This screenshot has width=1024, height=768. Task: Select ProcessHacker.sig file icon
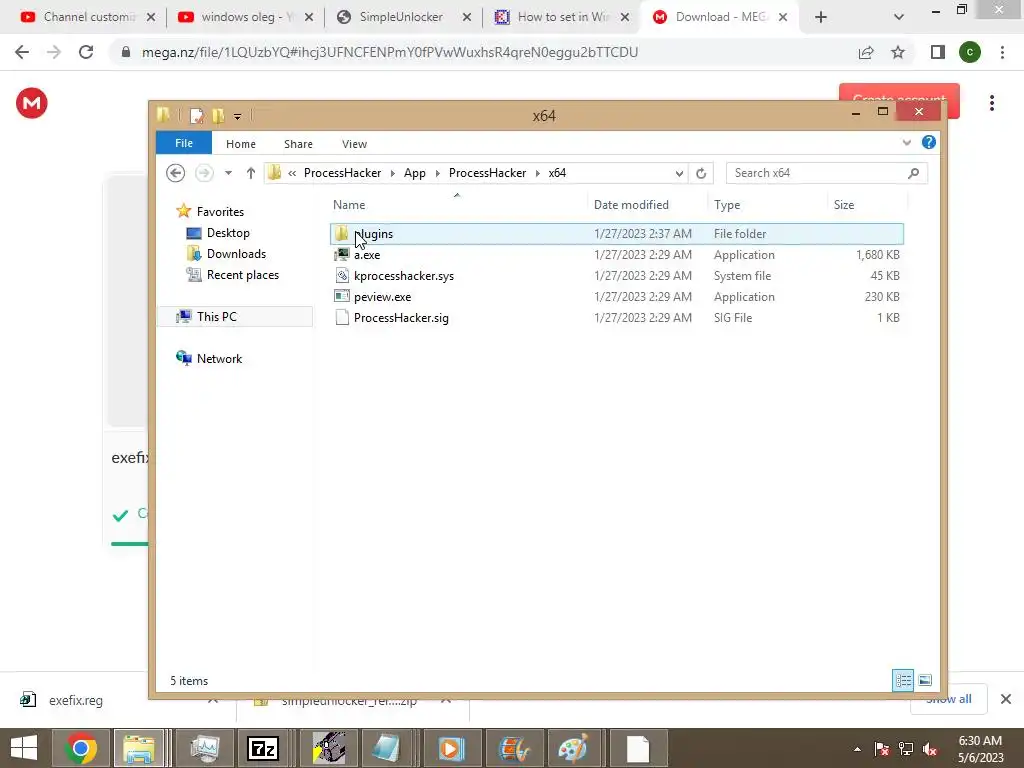tap(342, 317)
